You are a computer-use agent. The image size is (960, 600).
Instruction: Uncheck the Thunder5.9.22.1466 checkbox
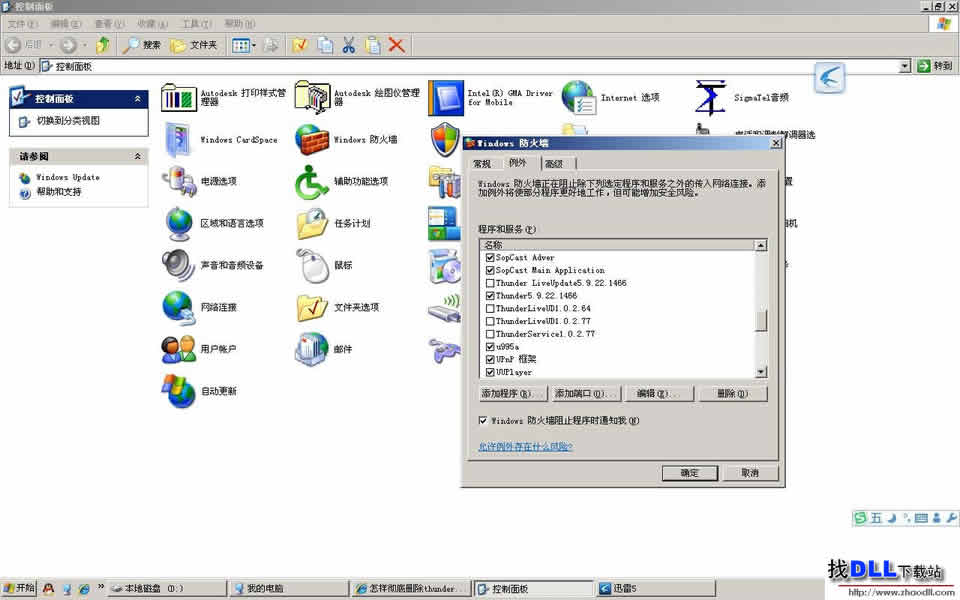point(490,296)
